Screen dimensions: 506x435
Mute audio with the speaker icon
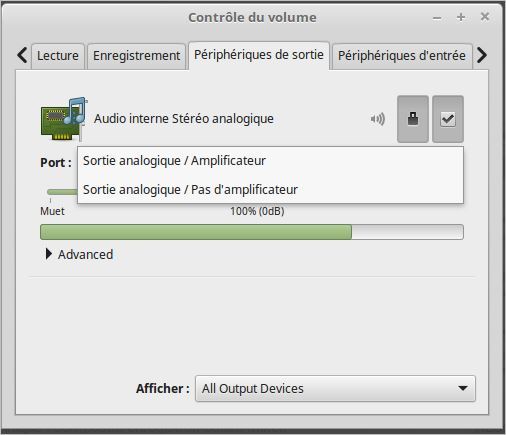[x=378, y=119]
